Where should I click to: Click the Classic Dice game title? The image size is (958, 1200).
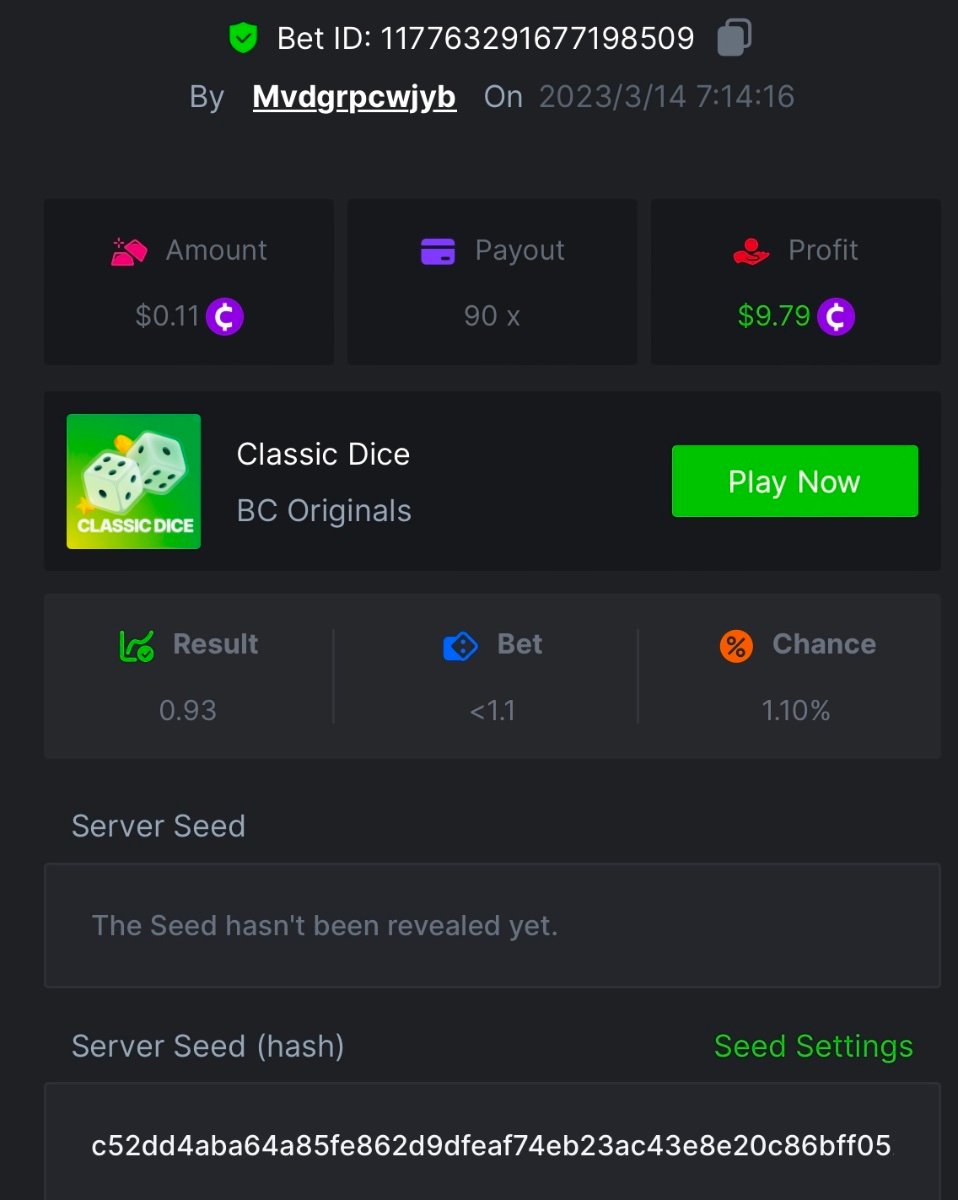coord(323,455)
